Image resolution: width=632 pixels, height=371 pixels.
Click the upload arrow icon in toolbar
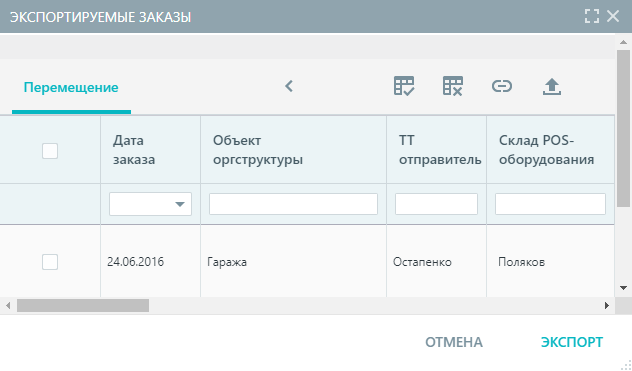point(552,86)
